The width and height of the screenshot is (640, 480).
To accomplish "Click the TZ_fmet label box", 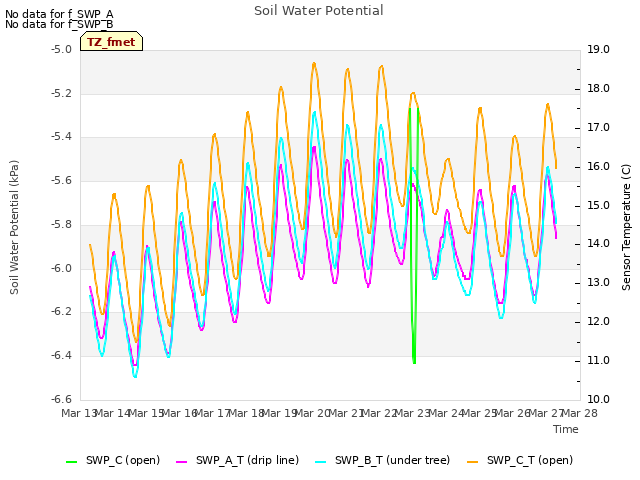I will [x=111, y=42].
